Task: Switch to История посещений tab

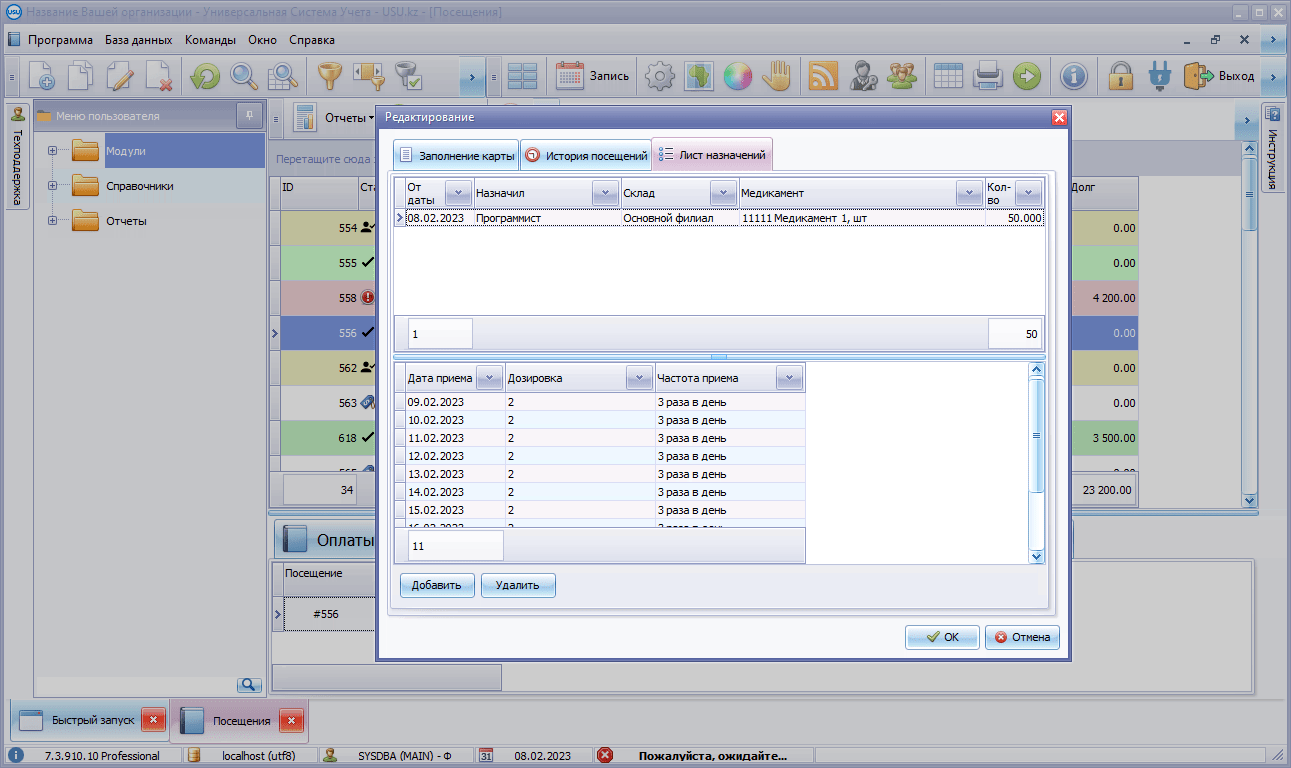Action: (586, 156)
